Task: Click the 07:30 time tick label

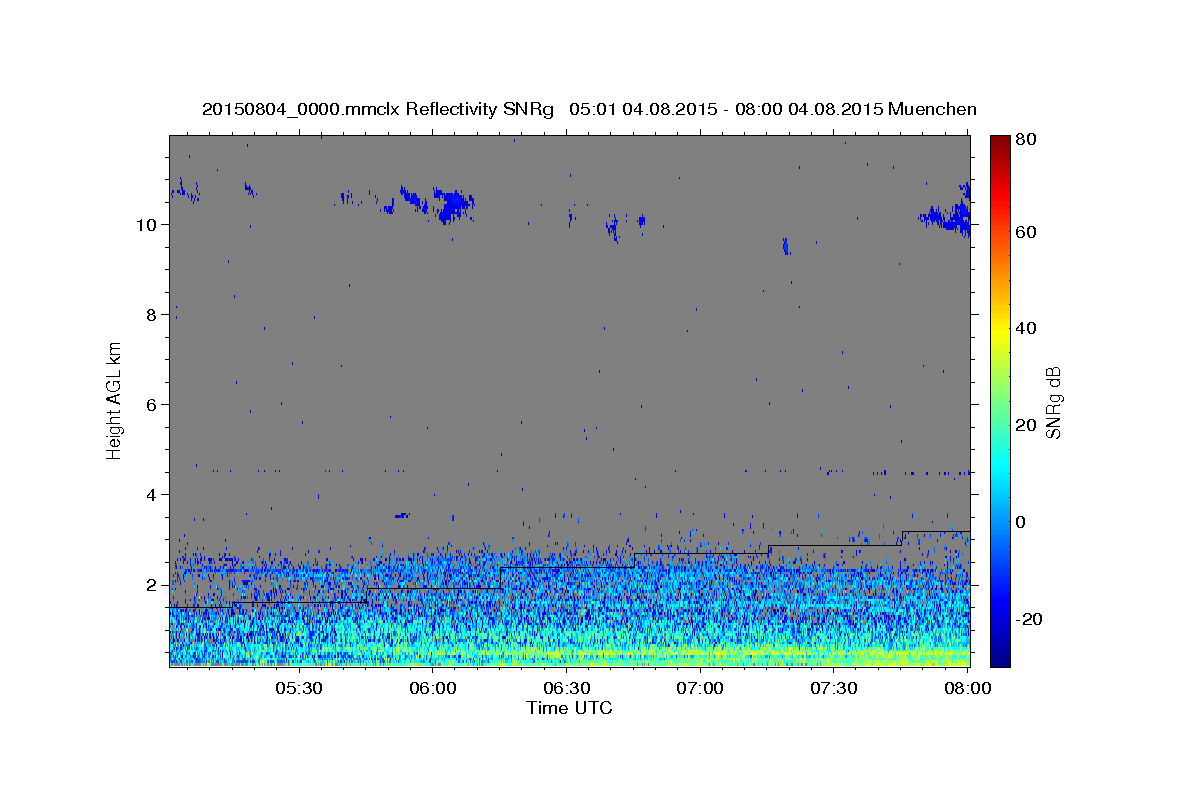Action: [834, 688]
